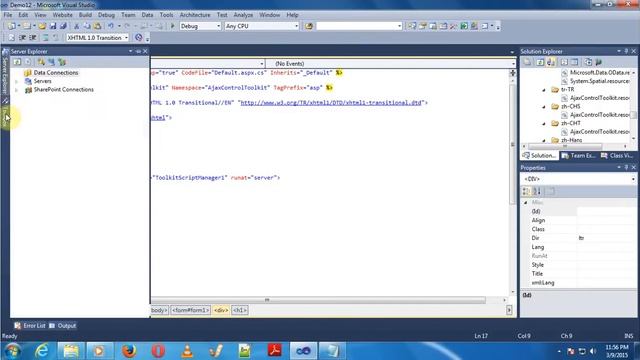Click the Open File folder icon
Viewport: 640px width, 360px height.
coord(42,26)
